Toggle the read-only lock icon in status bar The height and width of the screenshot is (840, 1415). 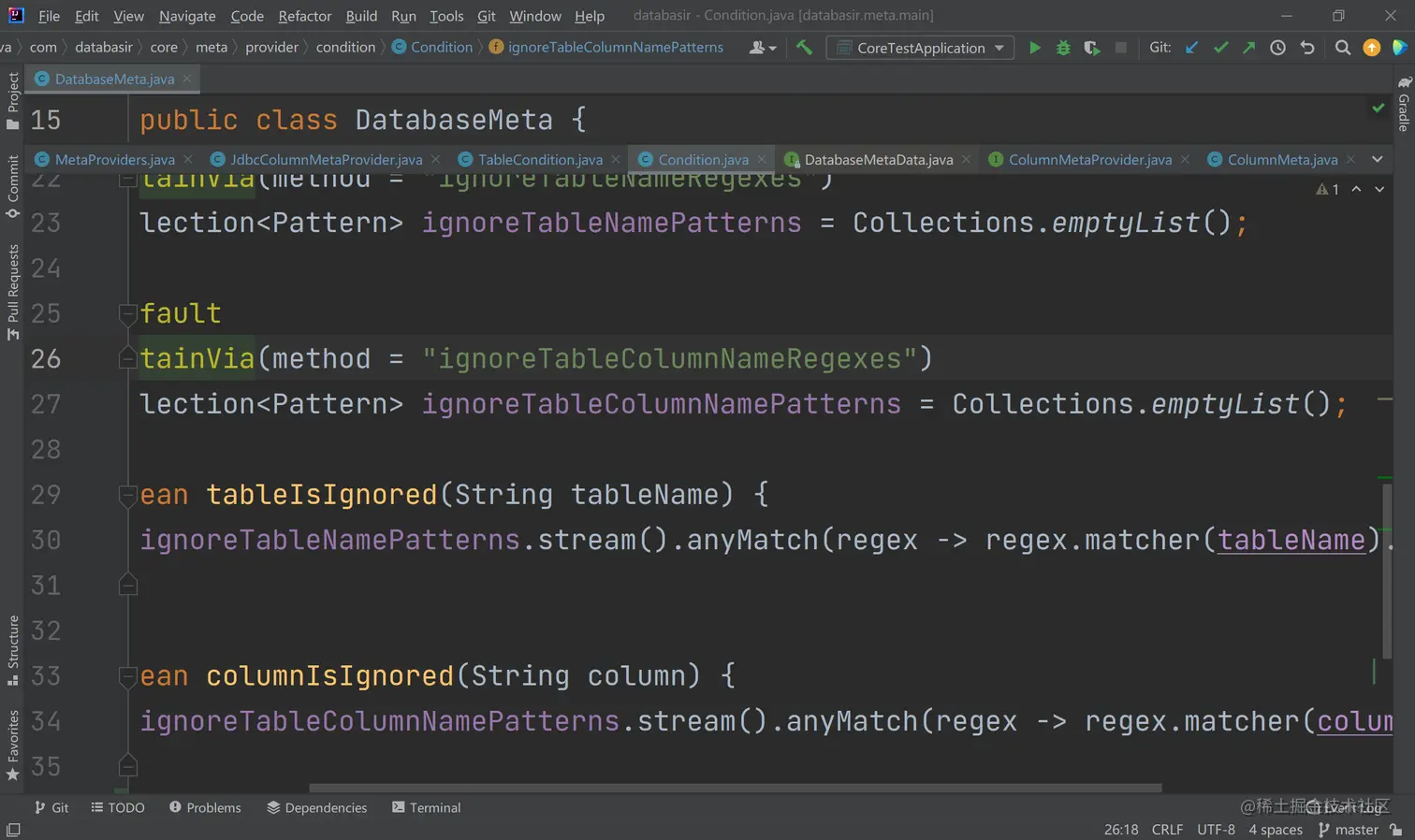click(1396, 830)
